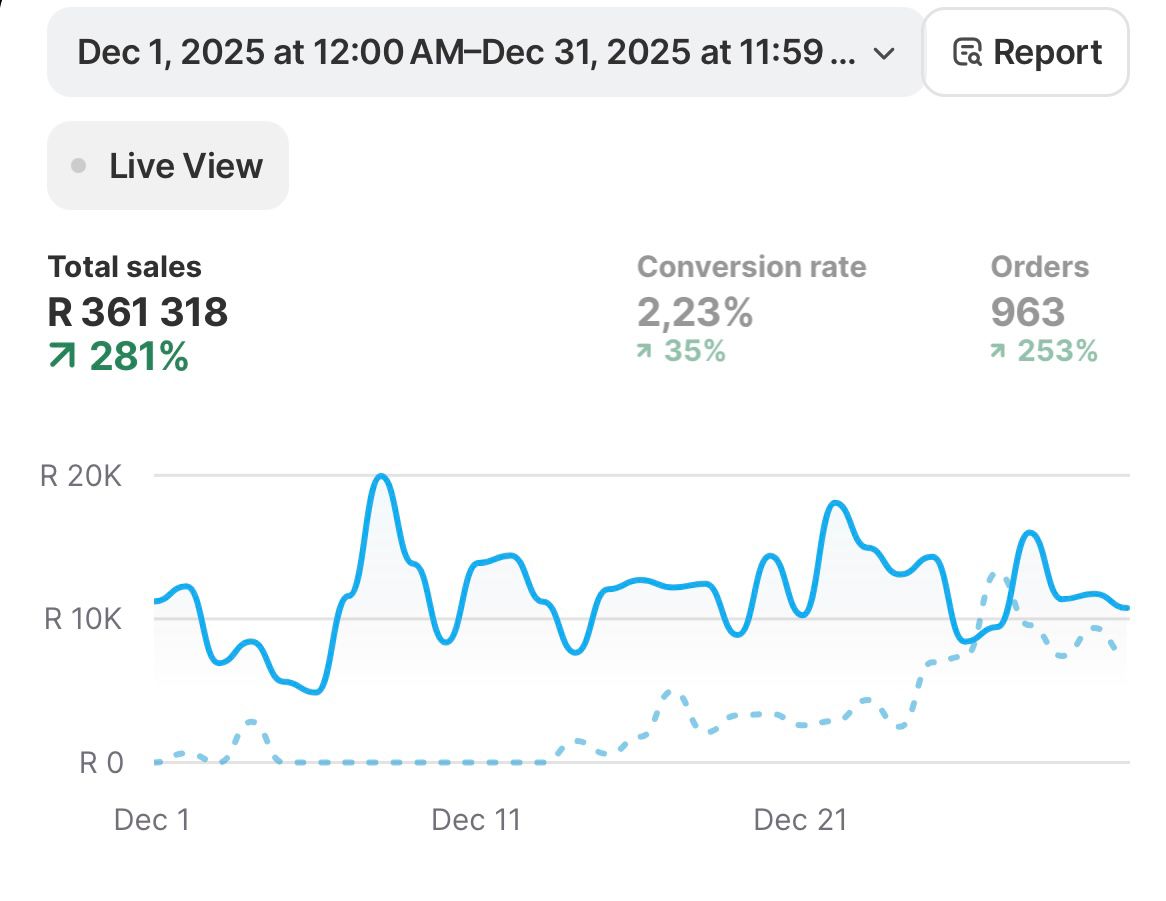Click the Dec 21 axis label
Viewport: 1166px width, 901px height.
click(x=800, y=820)
